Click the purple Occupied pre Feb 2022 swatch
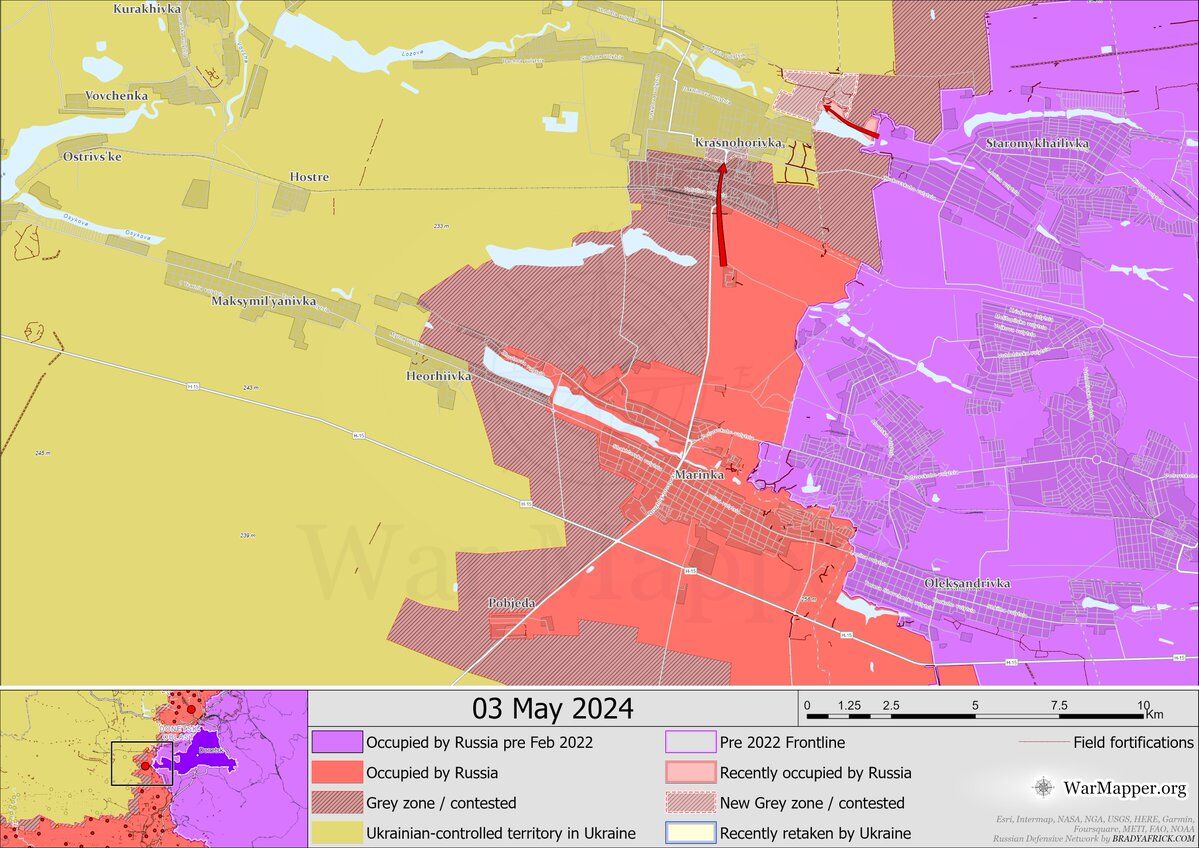The width and height of the screenshot is (1199, 848). [x=336, y=743]
